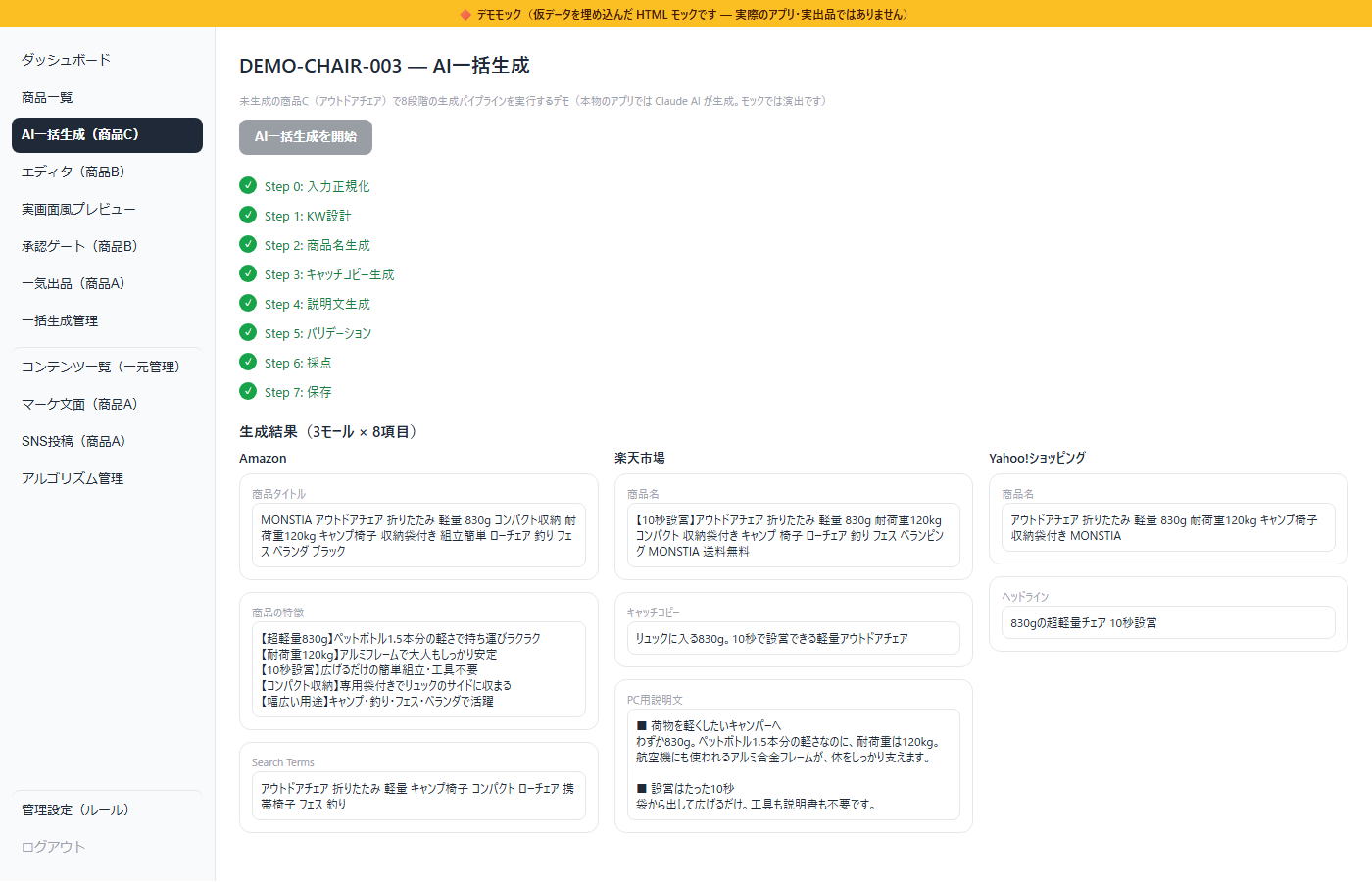Viewport: 1372px width, 882px height.
Task: Select AI一括生成（商品C） sidebar item
Action: [107, 135]
